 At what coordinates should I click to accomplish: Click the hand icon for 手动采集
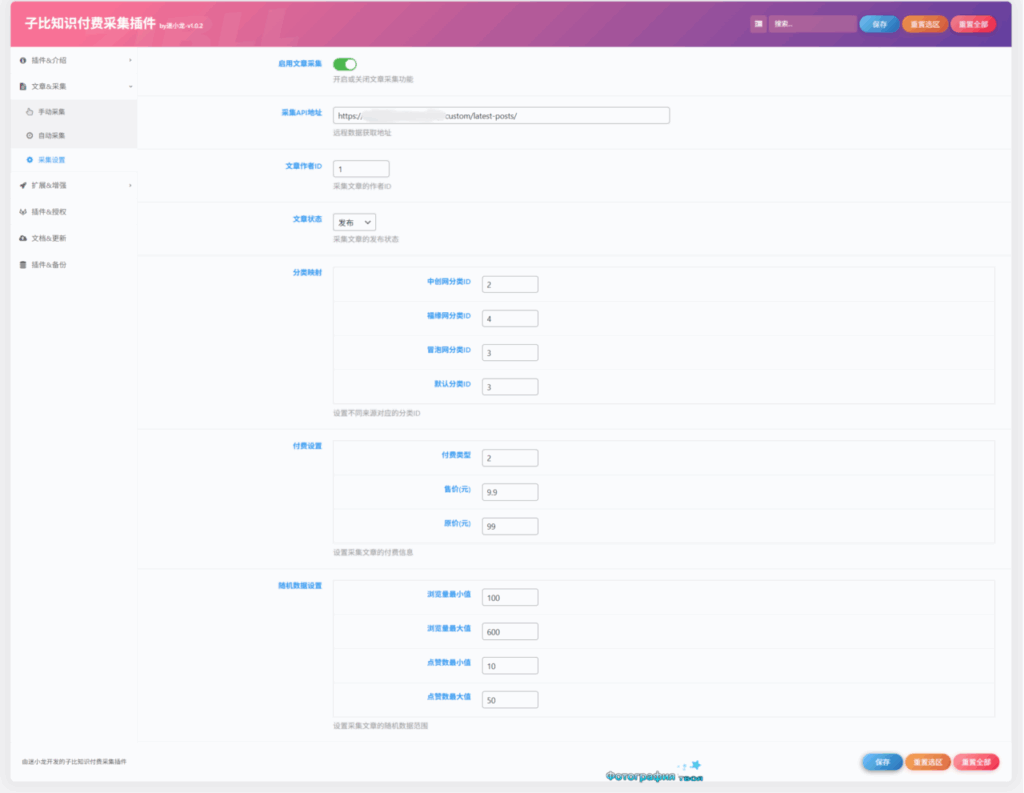coord(30,112)
